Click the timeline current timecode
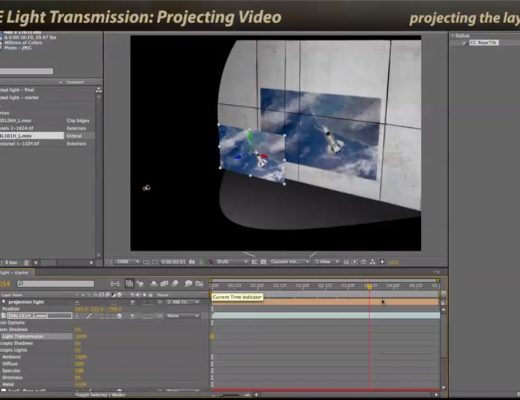520x400 pixels. pos(5,284)
